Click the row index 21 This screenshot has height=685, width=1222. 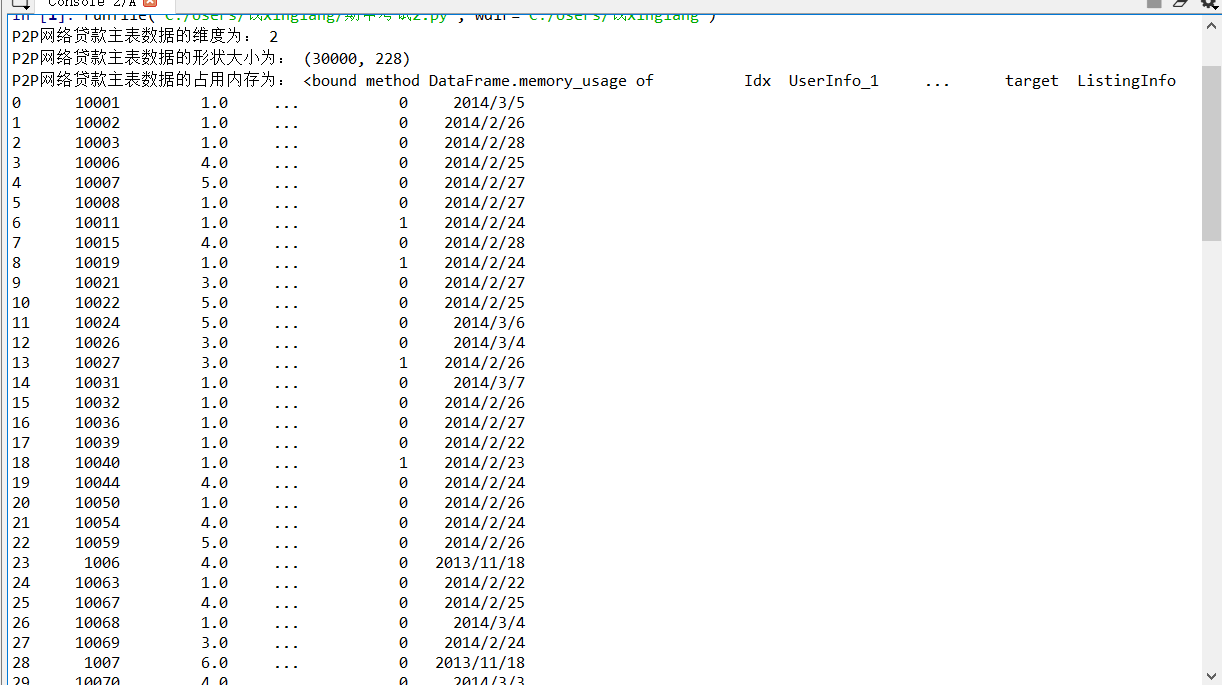[21, 522]
